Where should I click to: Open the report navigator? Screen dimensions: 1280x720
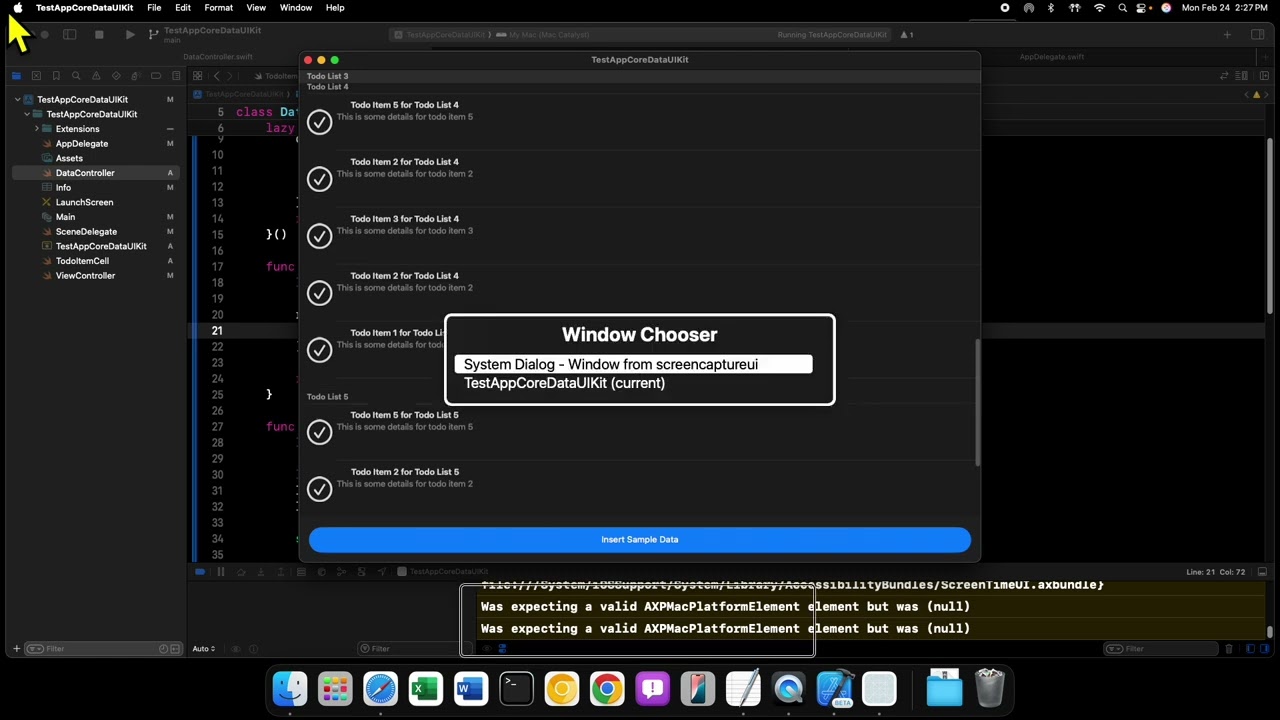click(176, 76)
